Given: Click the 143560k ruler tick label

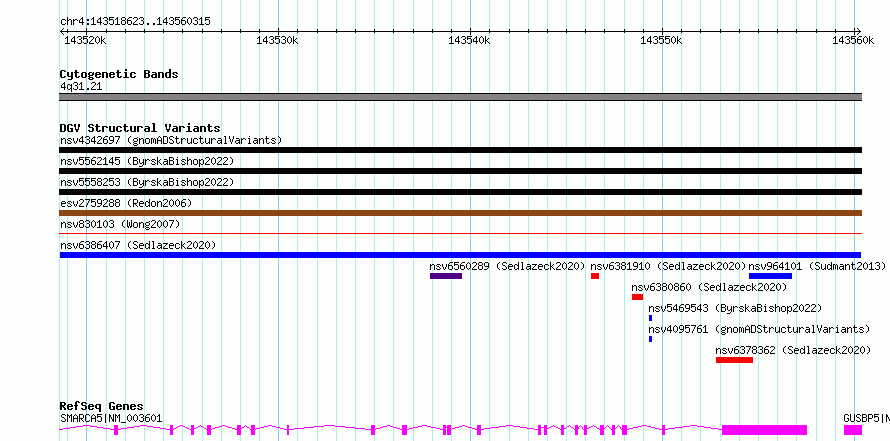Looking at the screenshot, I should [x=853, y=41].
